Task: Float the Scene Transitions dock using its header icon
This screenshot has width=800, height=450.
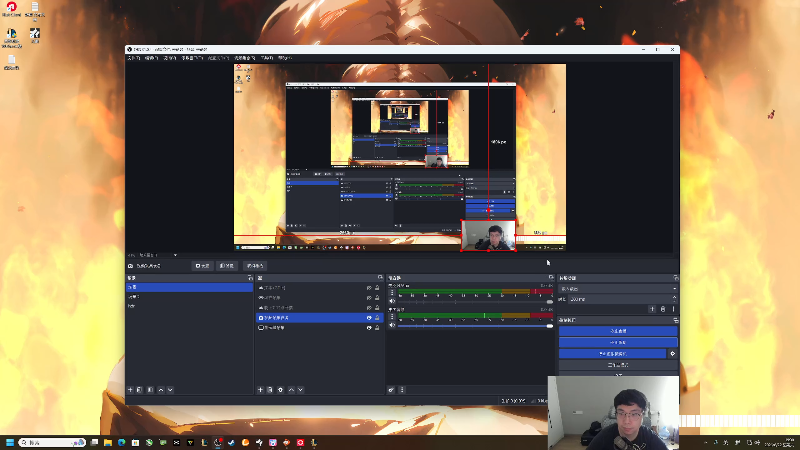Action: tap(676, 278)
